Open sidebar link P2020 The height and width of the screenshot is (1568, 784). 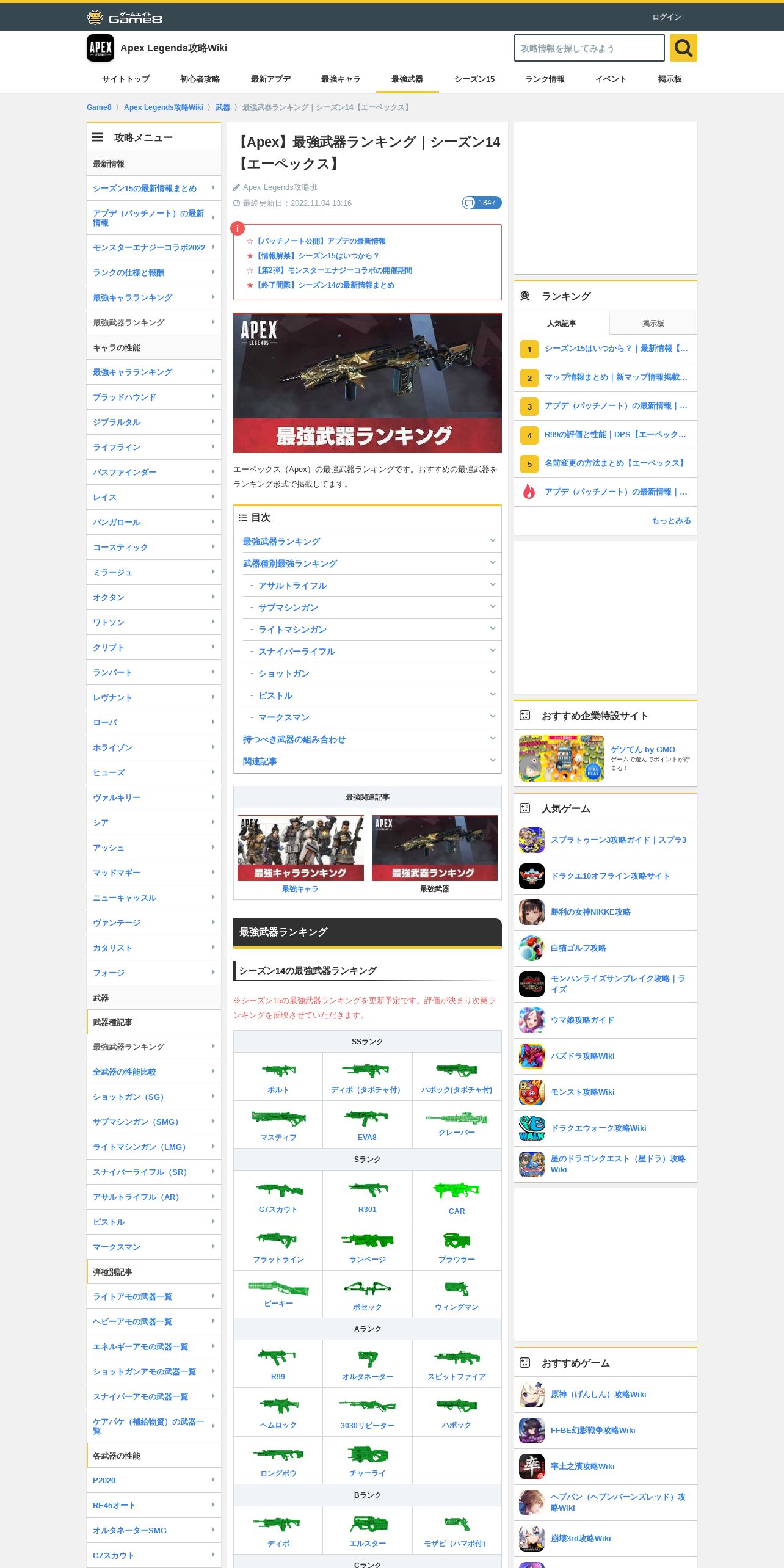pos(154,1480)
